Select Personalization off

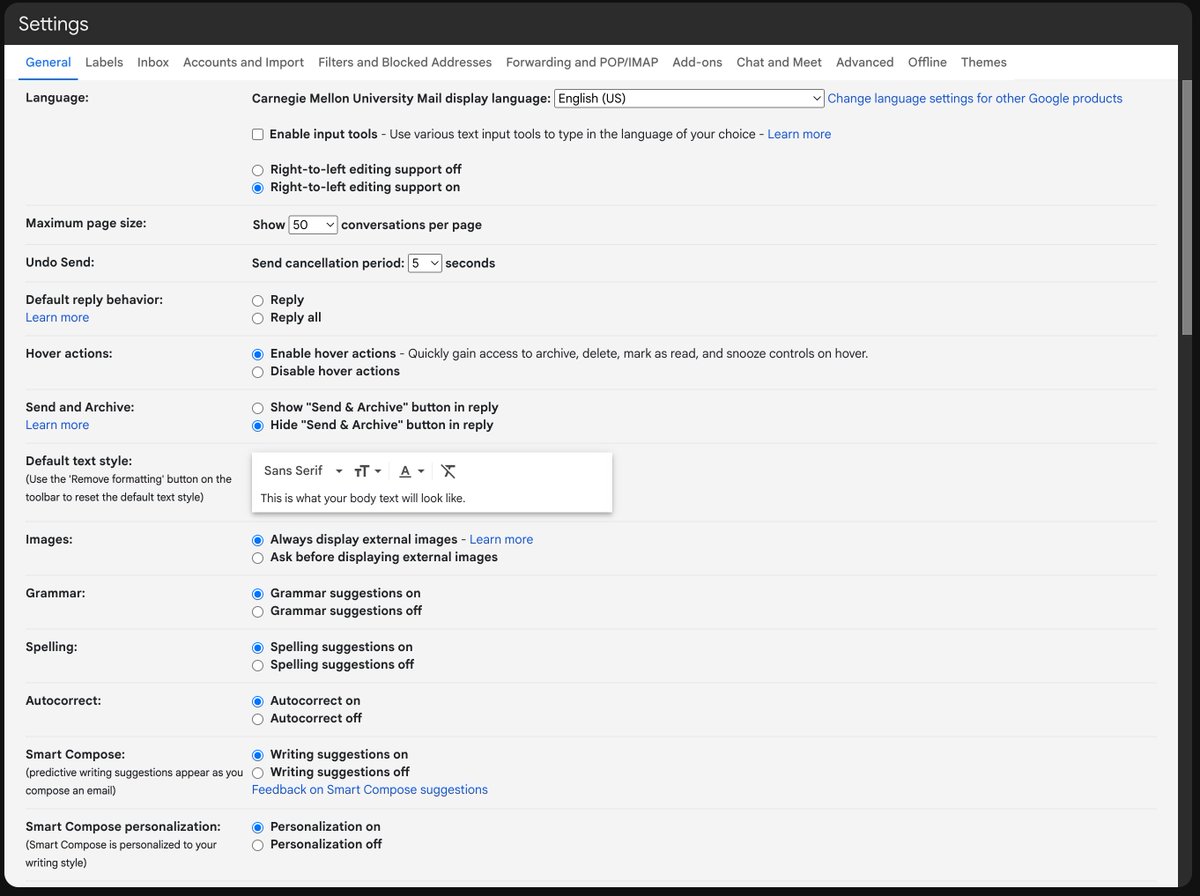(258, 845)
